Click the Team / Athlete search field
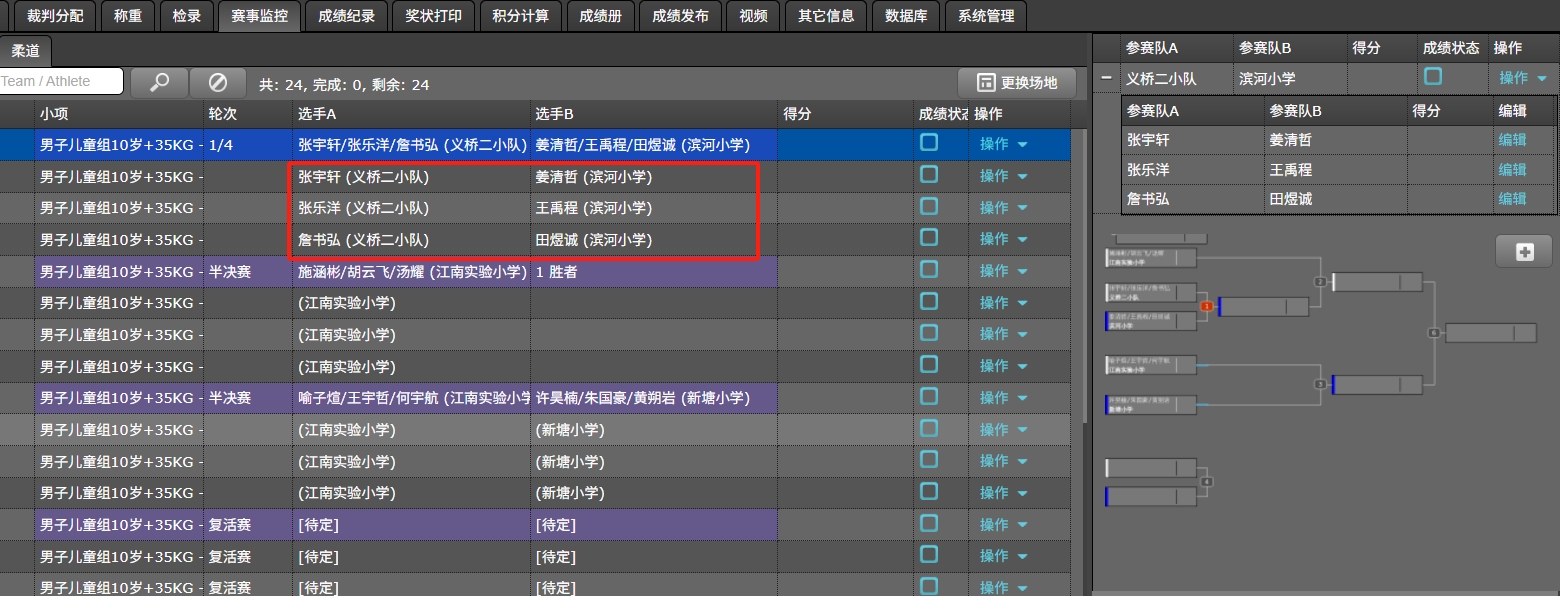The height and width of the screenshot is (596, 1560). tap(60, 82)
